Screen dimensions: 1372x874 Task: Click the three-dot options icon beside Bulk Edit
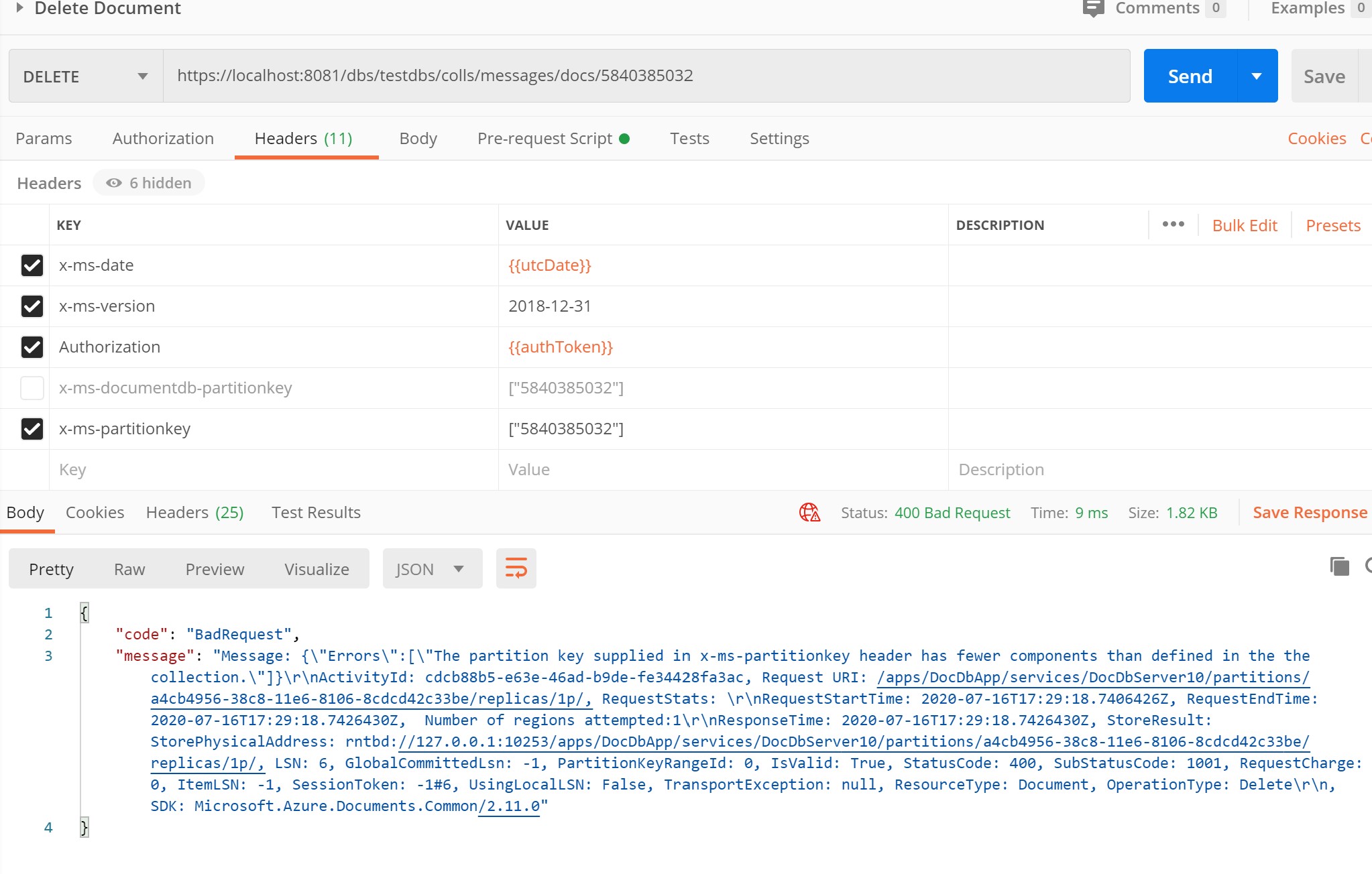pos(1173,225)
